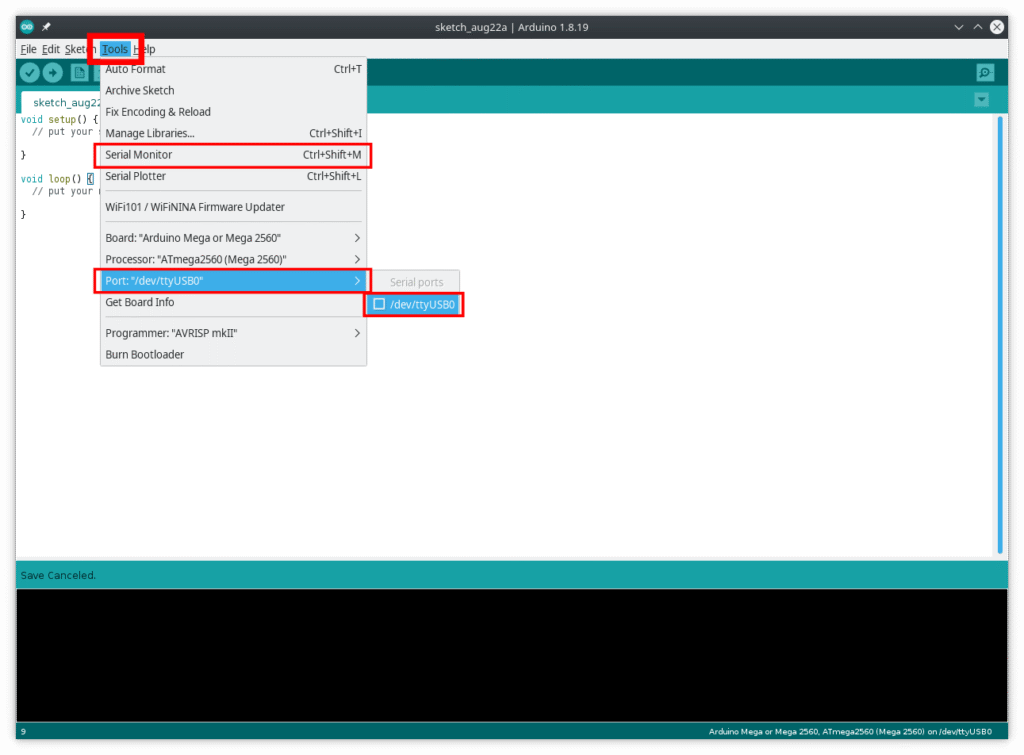Click the 'void loop()' code line
Viewport: 1024px width, 755px height.
(57, 179)
